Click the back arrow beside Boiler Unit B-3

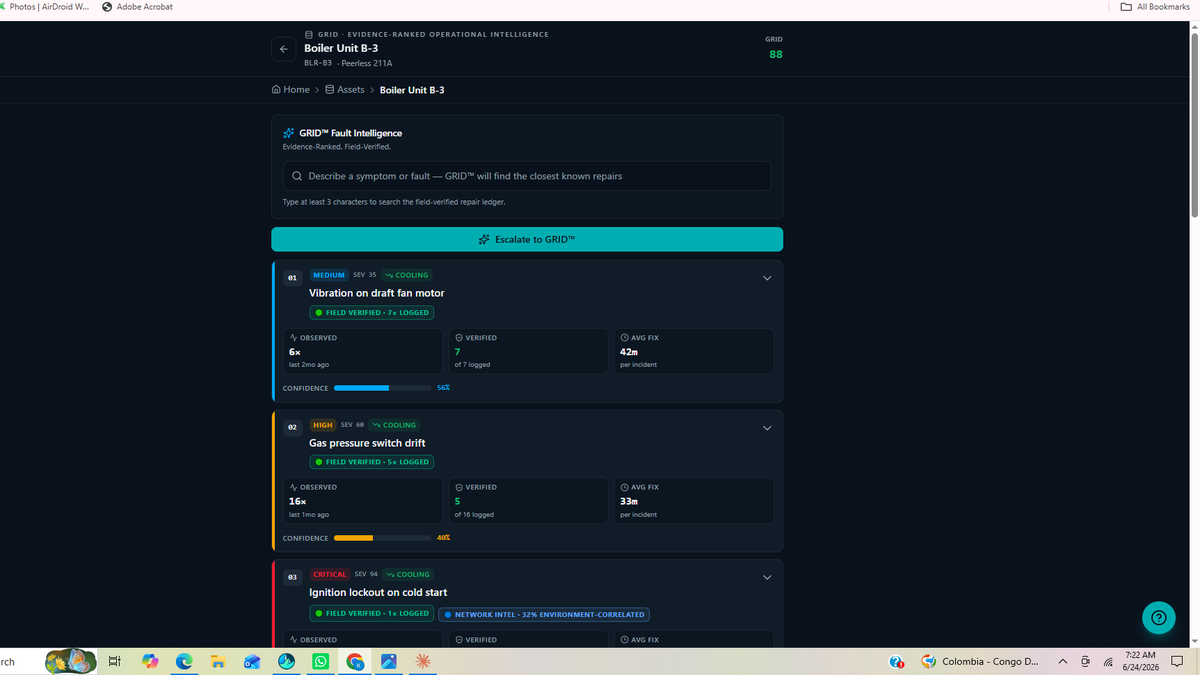pos(284,49)
